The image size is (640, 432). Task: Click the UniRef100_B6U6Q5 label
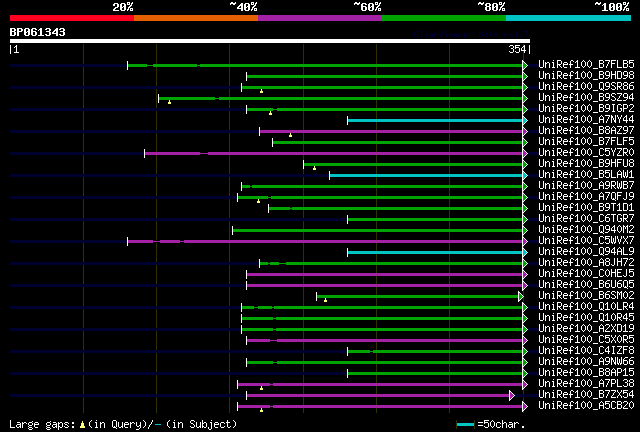click(x=586, y=285)
